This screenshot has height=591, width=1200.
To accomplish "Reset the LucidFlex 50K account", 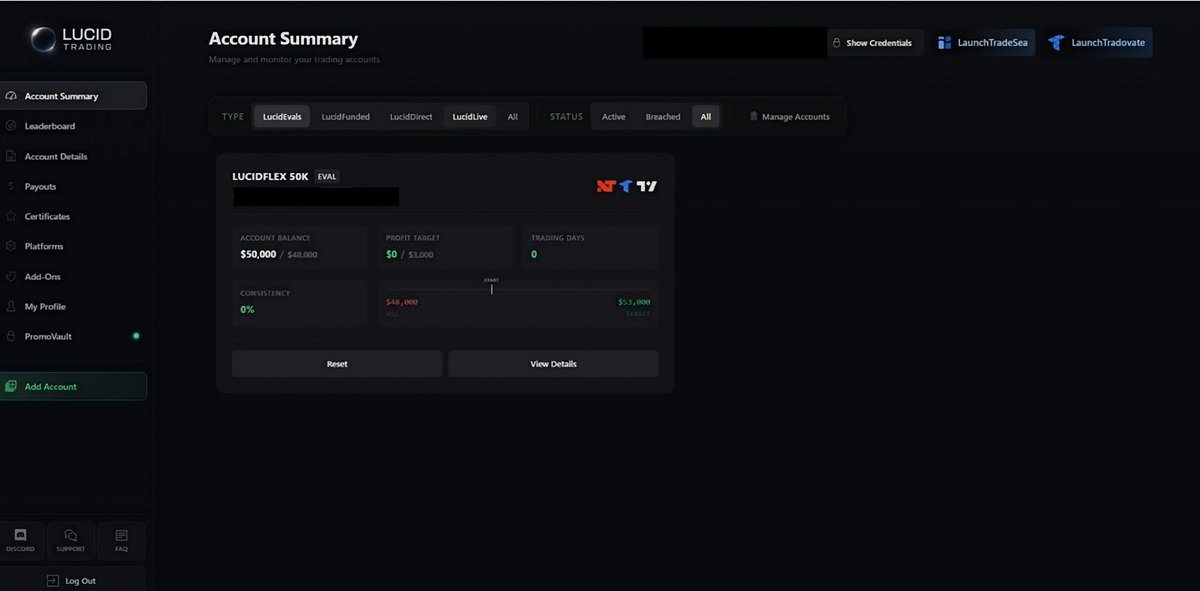I will point(337,364).
